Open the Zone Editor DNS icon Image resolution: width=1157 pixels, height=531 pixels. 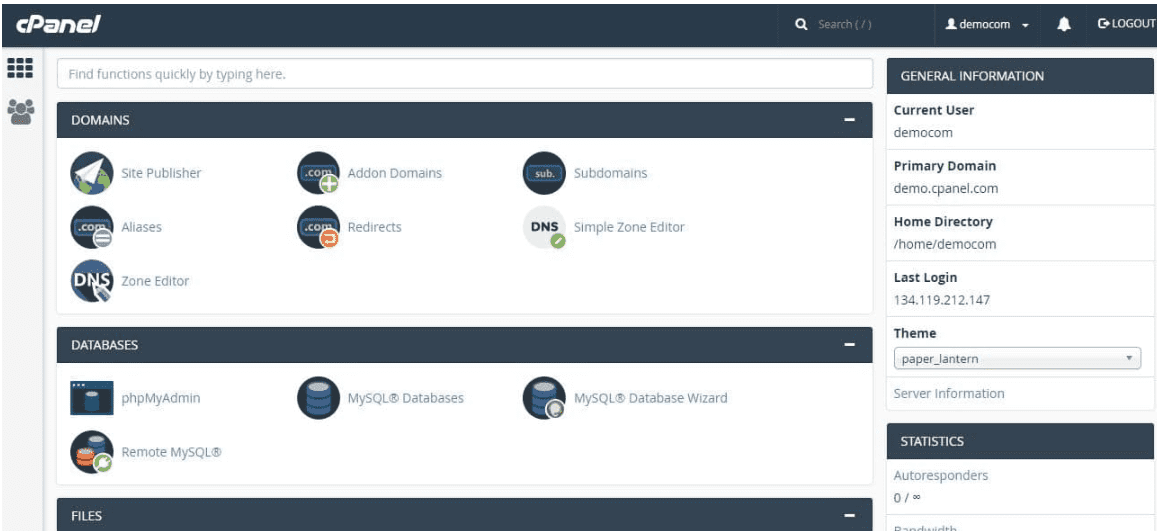(x=91, y=281)
